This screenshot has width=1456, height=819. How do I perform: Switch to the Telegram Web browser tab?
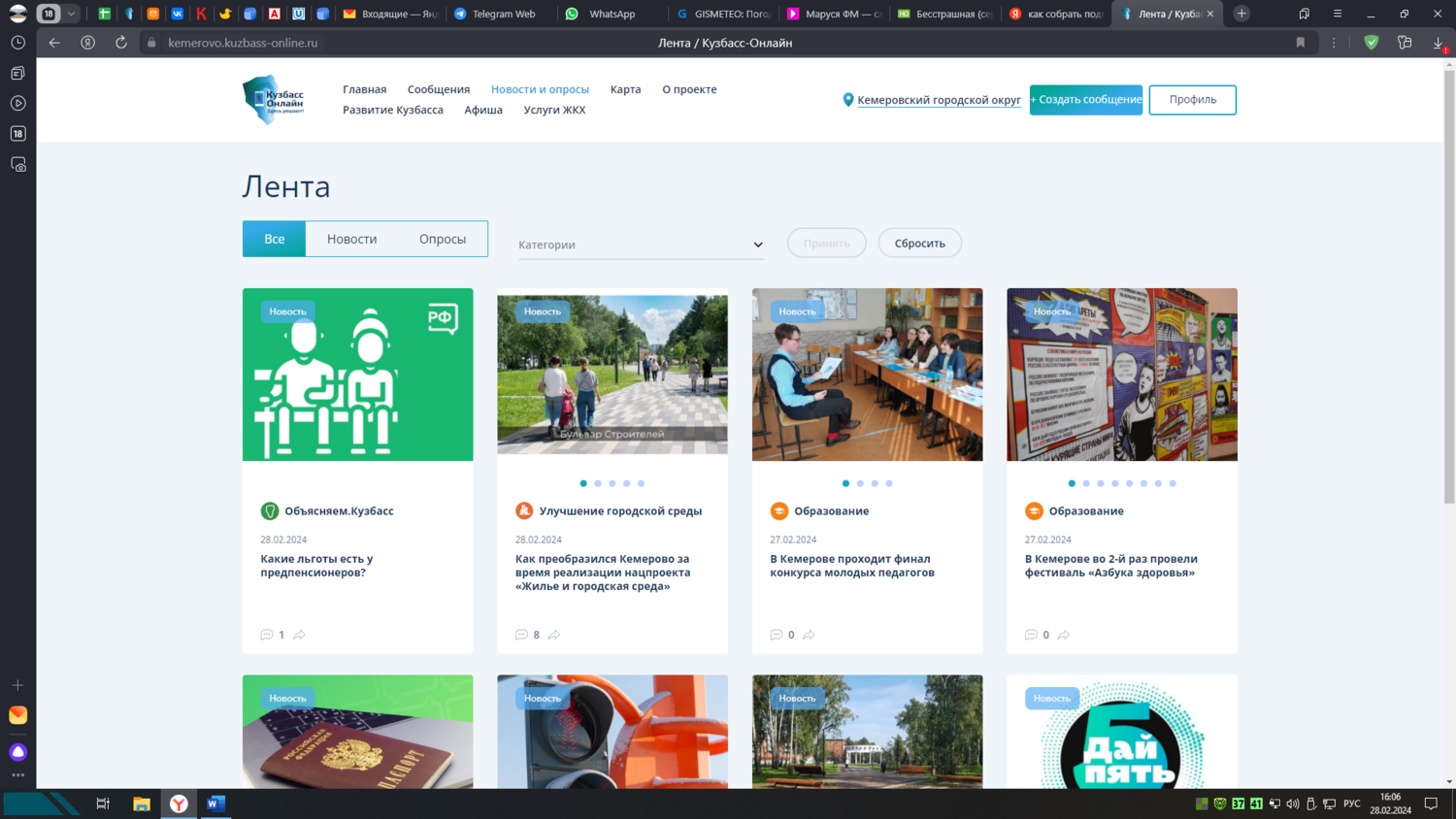[x=503, y=14]
